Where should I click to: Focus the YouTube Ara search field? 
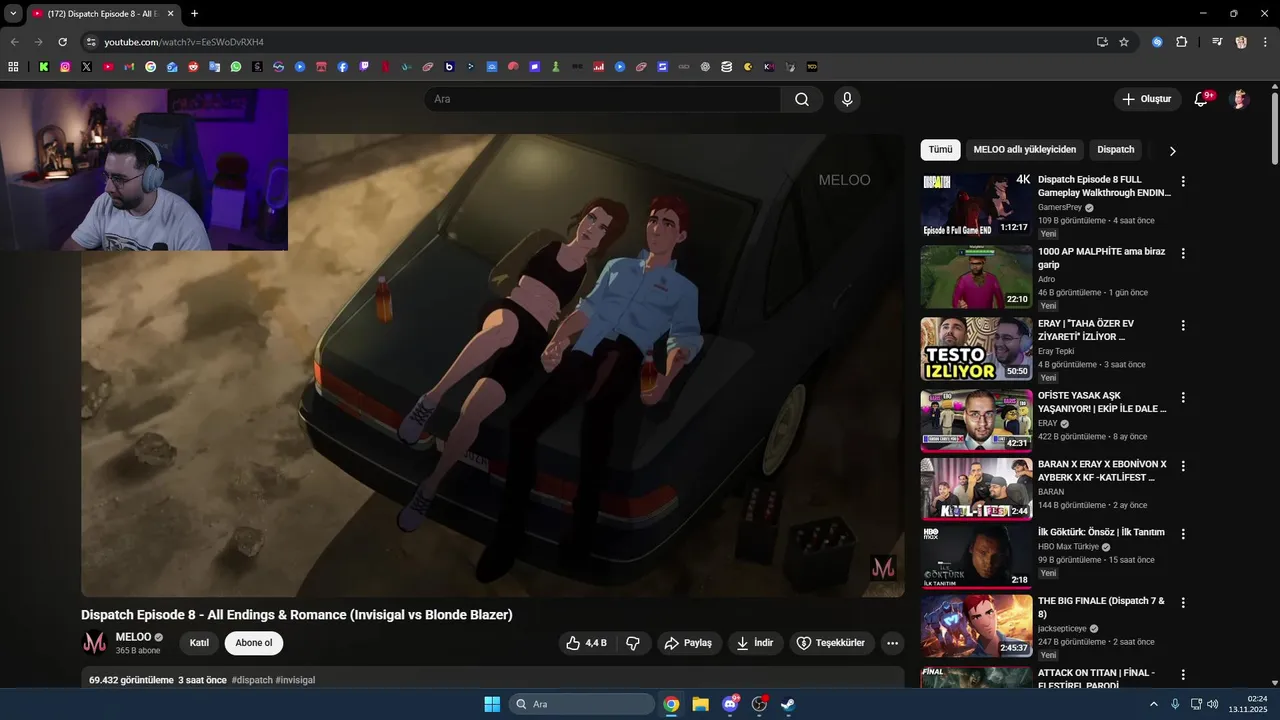tap(602, 99)
